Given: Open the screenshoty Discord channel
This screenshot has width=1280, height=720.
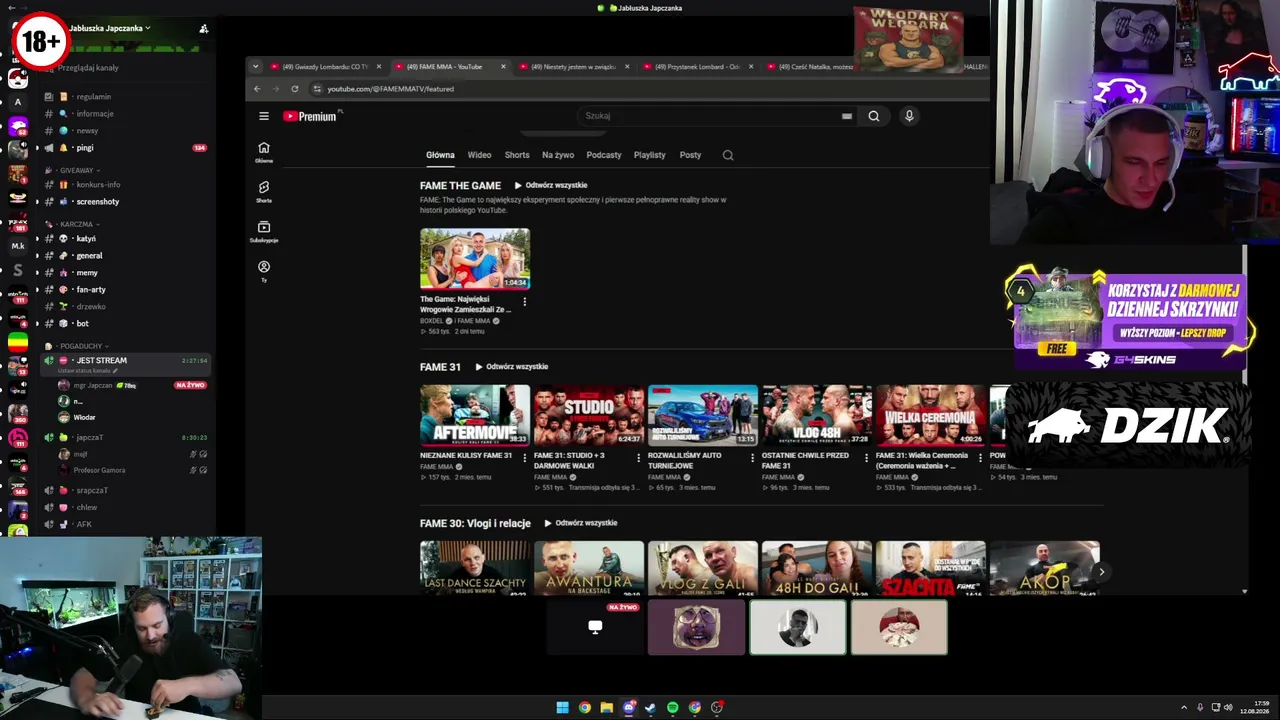Looking at the screenshot, I should coord(123,202).
